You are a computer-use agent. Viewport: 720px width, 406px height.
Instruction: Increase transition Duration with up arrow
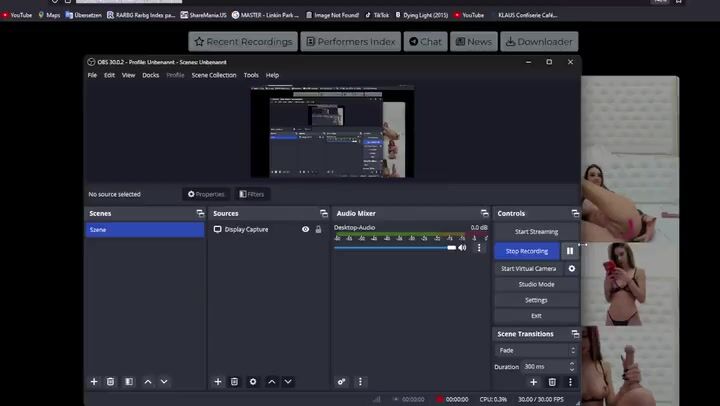pyautogui.click(x=572, y=363)
